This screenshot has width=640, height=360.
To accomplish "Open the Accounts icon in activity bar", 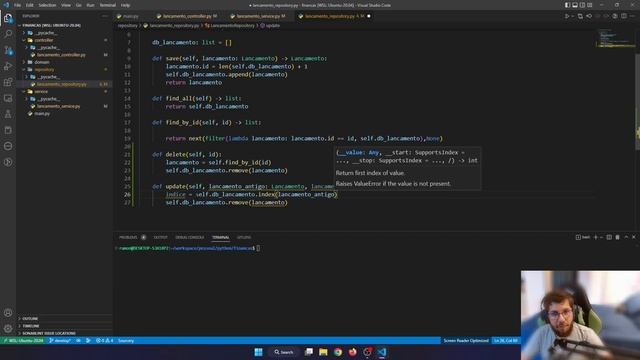I will coord(8,313).
